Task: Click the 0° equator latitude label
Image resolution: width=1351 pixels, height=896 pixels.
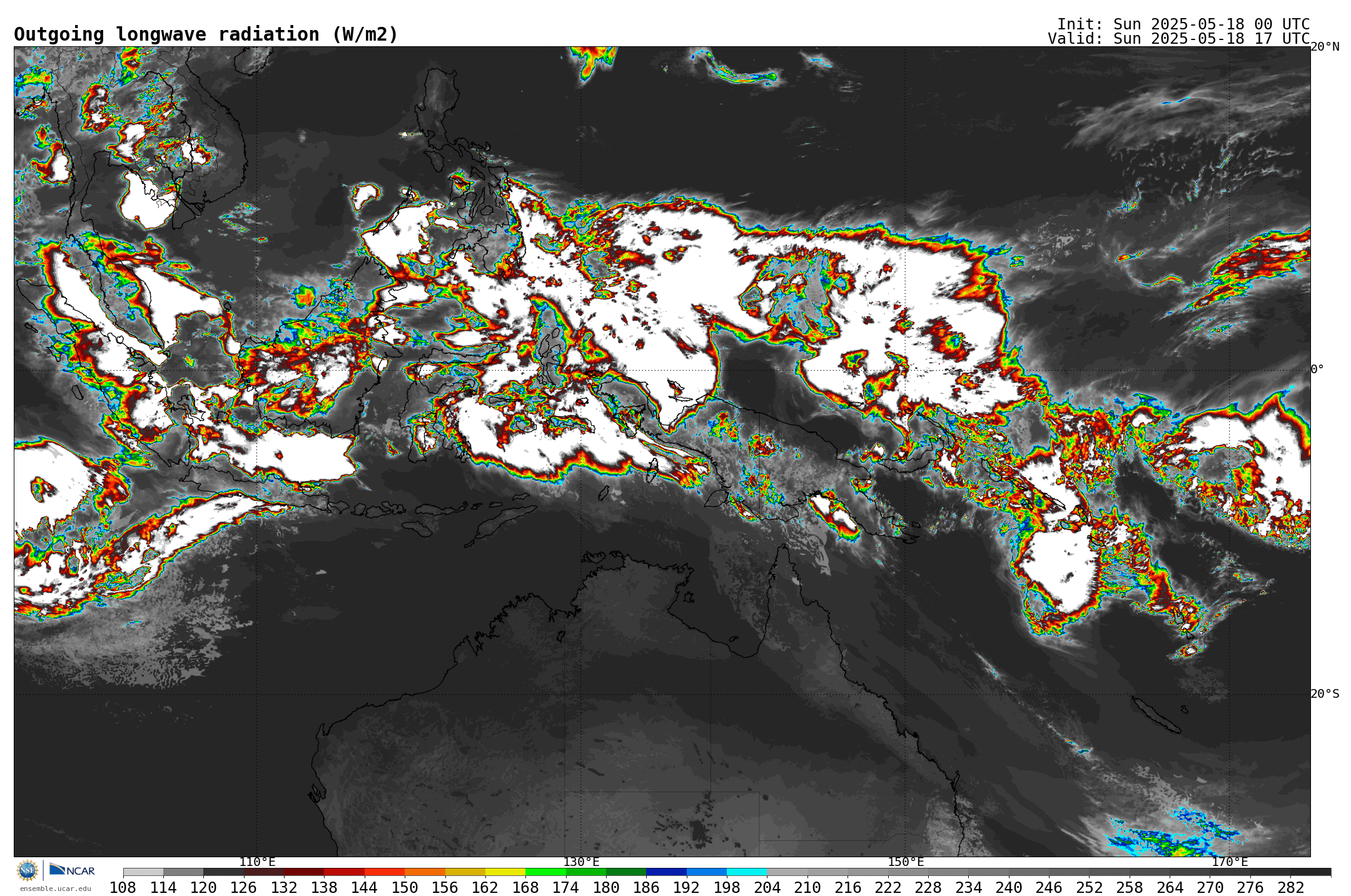Action: click(1317, 370)
